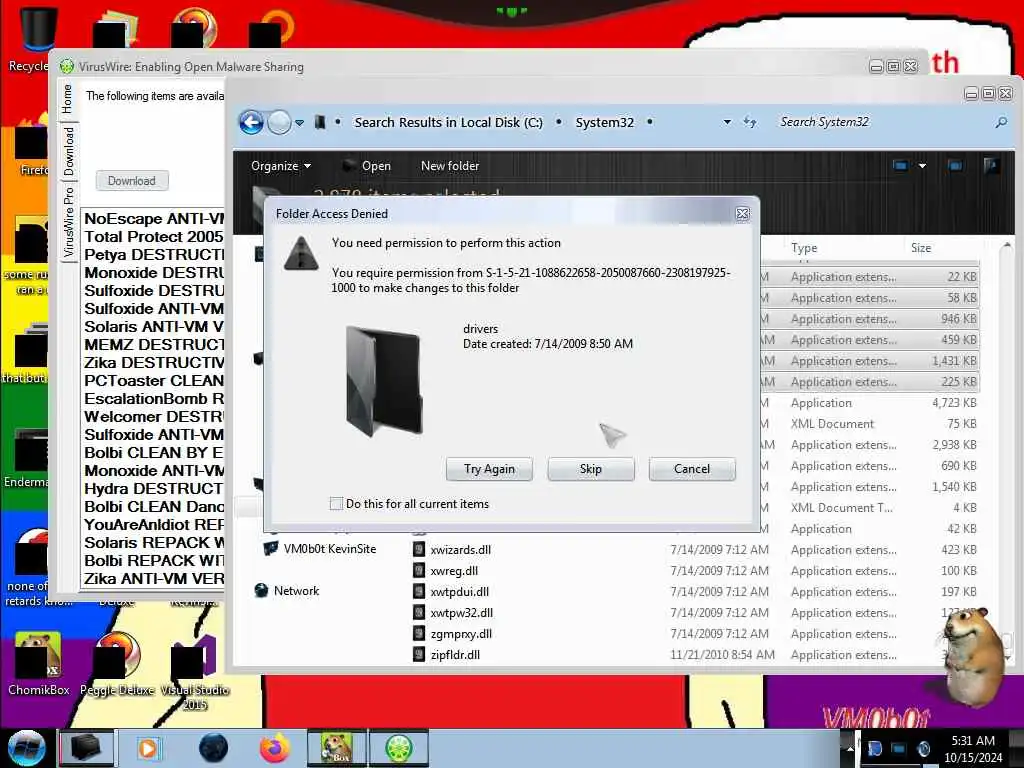
Task: Switch to the Download tab in VirusWire
Action: click(x=68, y=152)
